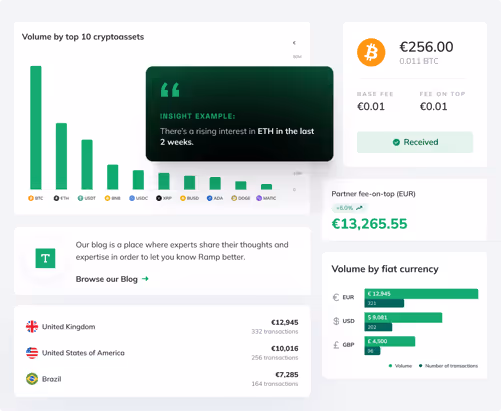This screenshot has width=501, height=411.
Task: Click the Volume by fiat currency heading
Action: [385, 269]
